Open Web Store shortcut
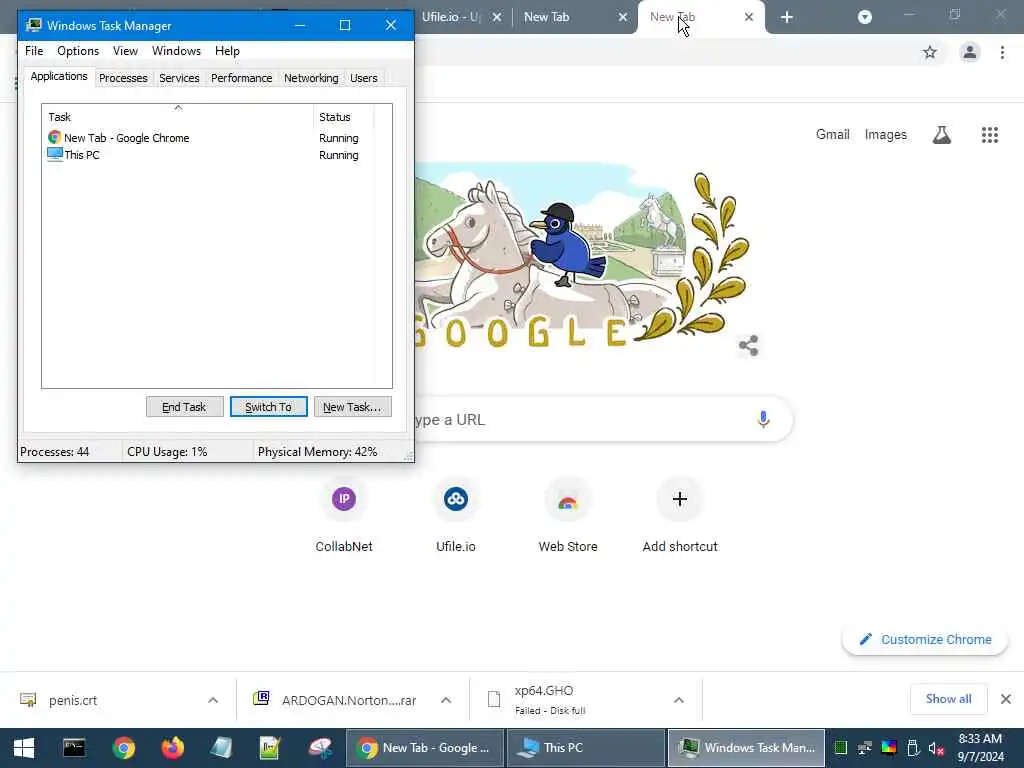The height and width of the screenshot is (768, 1024). [568, 516]
